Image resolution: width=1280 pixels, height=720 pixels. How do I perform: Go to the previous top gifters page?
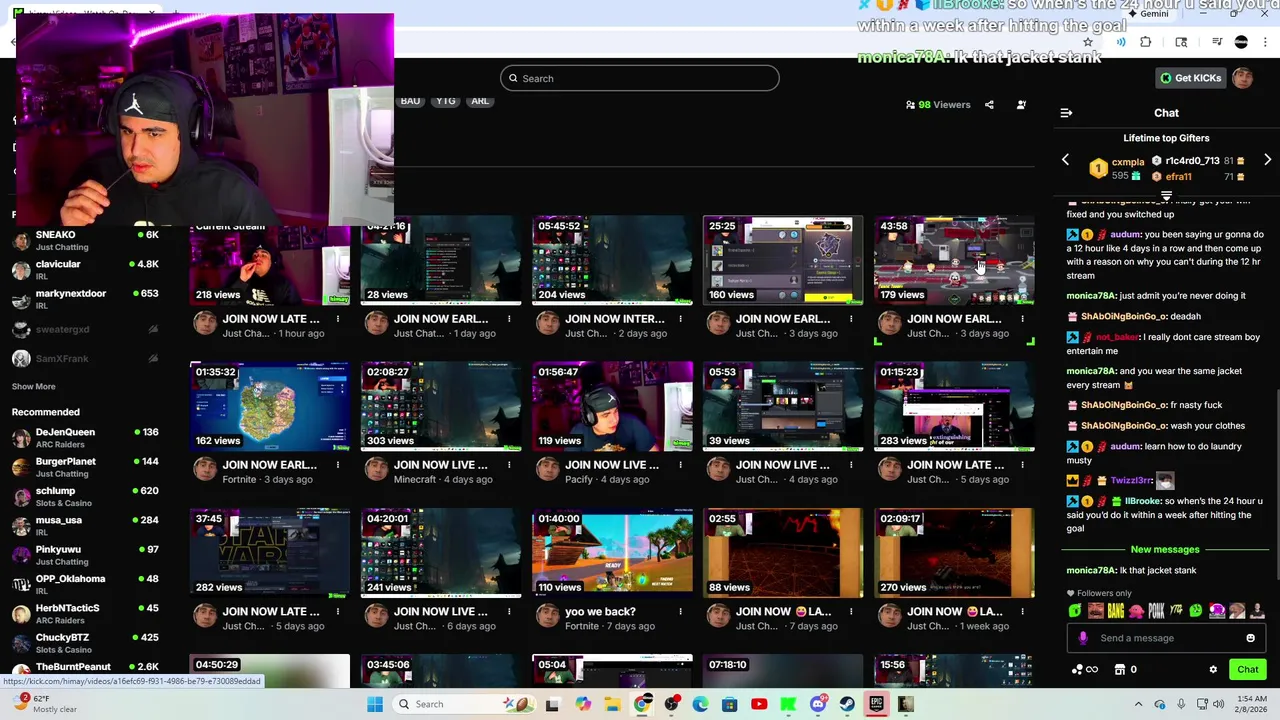click(1065, 160)
